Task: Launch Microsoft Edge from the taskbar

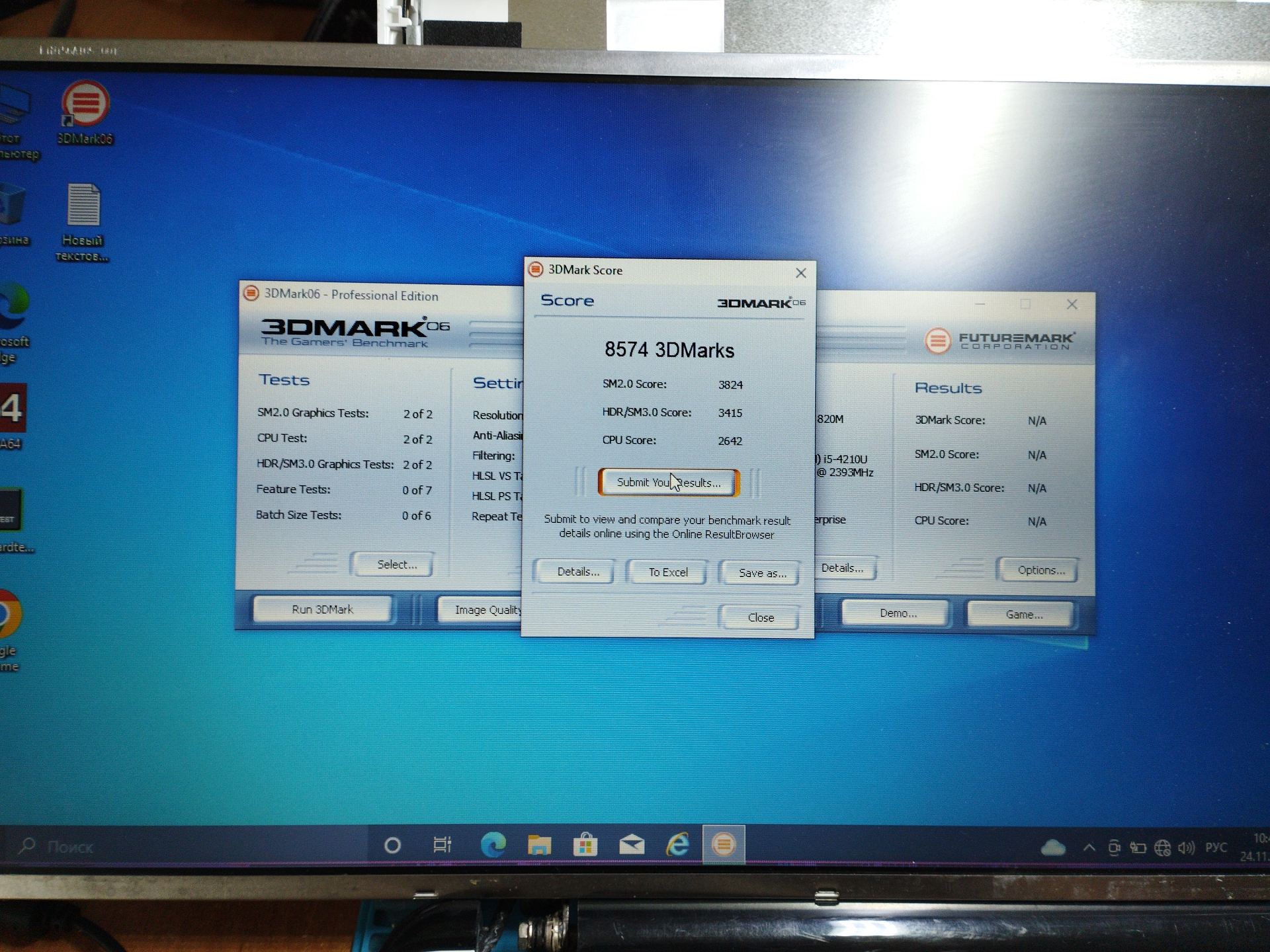Action: [x=493, y=844]
